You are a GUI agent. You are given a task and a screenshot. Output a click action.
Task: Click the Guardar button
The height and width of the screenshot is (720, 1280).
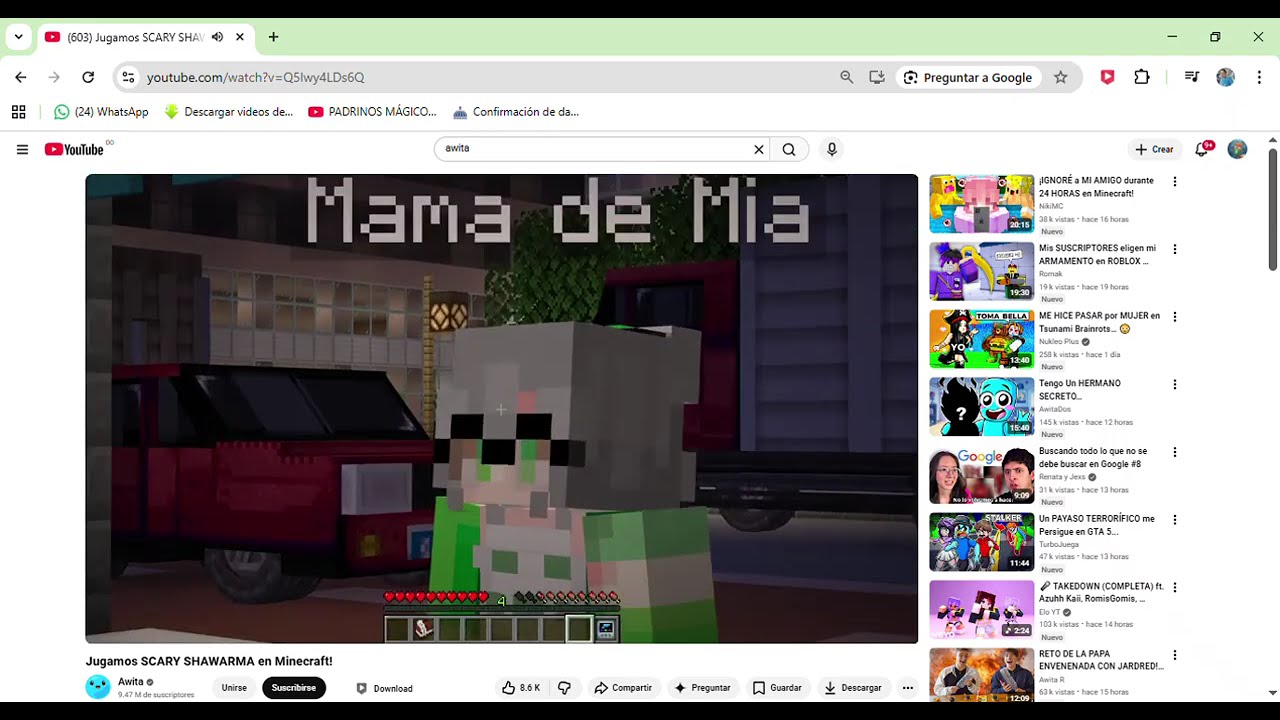point(777,688)
